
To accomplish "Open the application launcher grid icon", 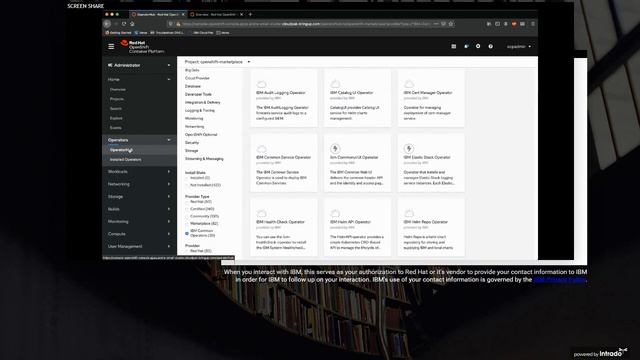I will (x=453, y=47).
